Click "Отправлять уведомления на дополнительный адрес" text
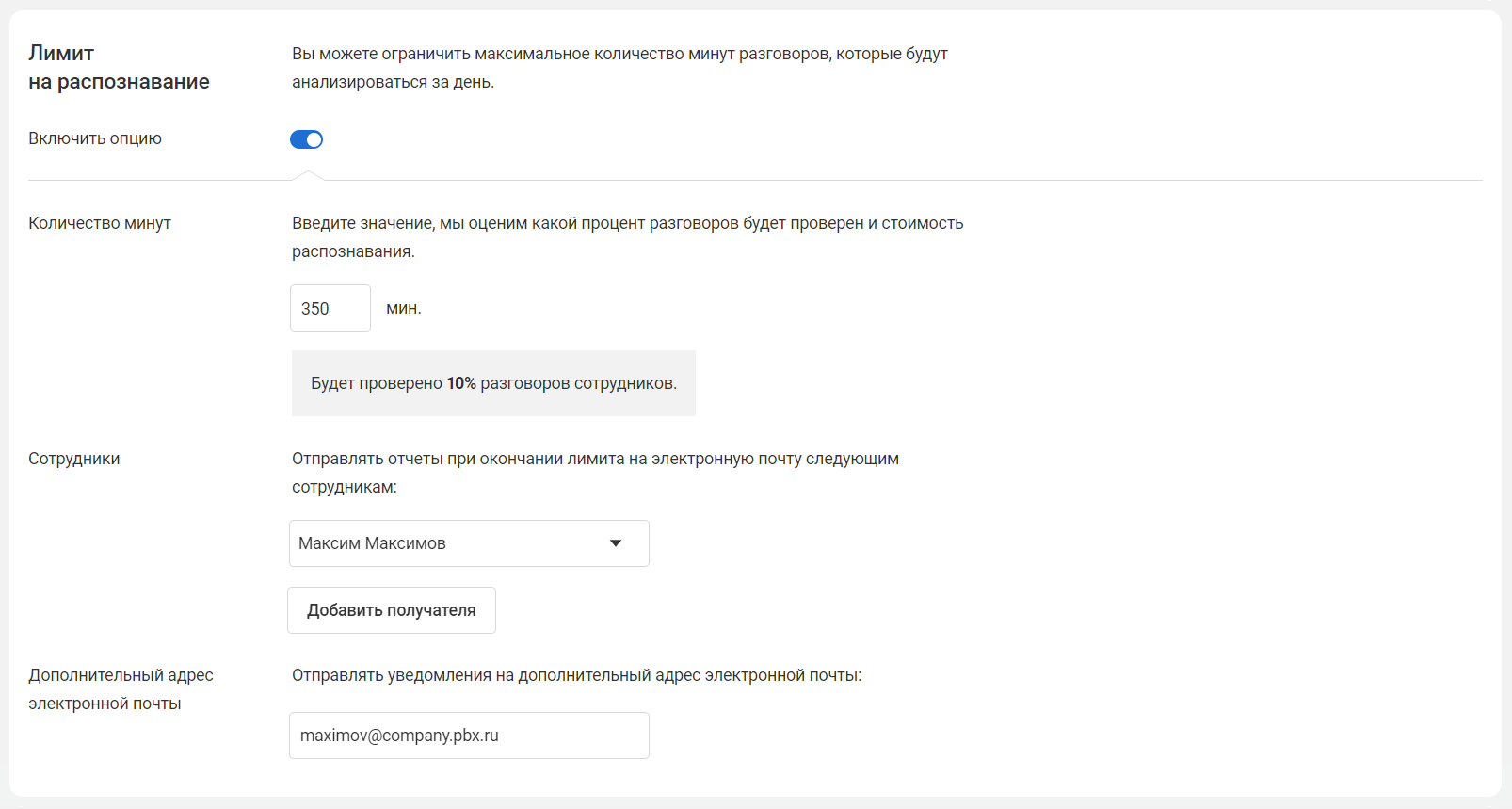The height and width of the screenshot is (809, 1512). (x=576, y=675)
